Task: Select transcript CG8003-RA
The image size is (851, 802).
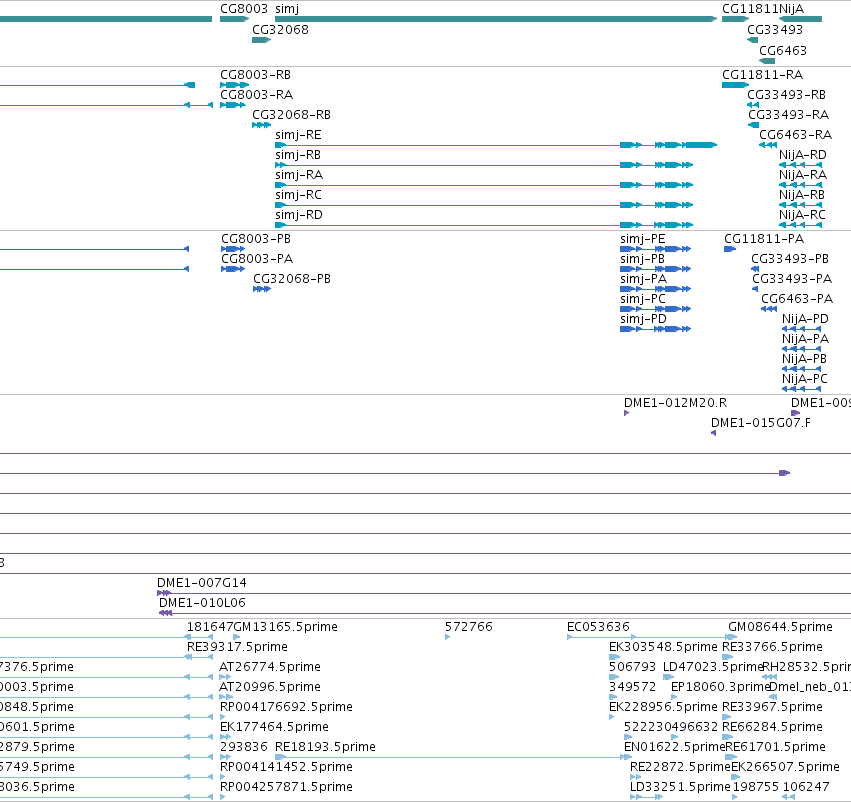Action: (256, 94)
